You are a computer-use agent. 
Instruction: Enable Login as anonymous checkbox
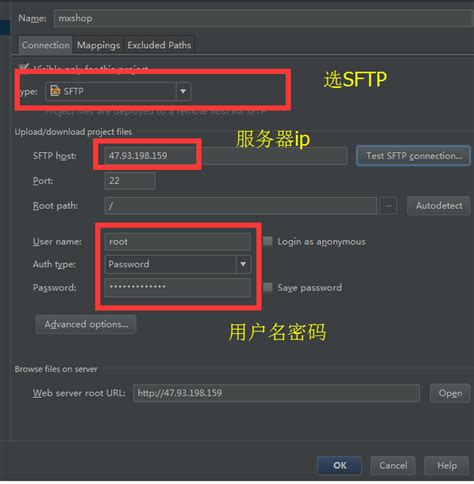268,241
